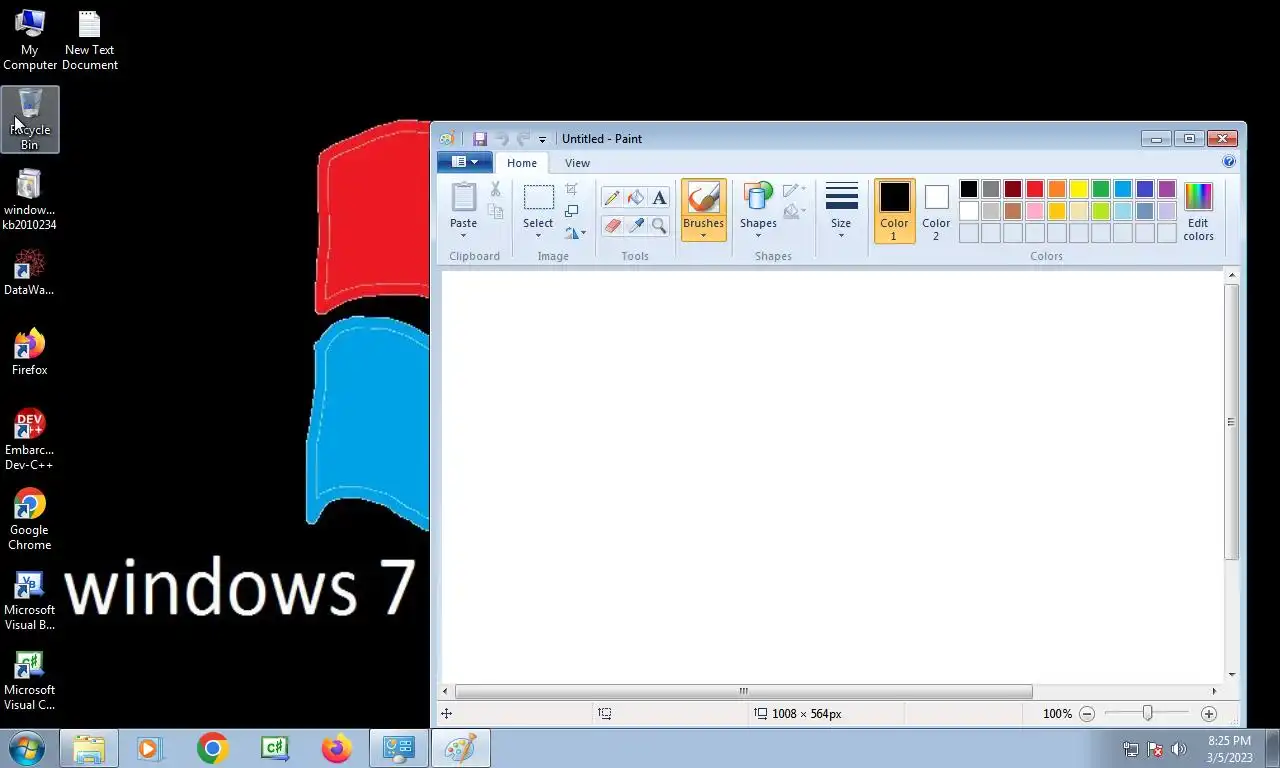Pick the yellow color swatch
The image size is (1280, 768).
[x=1079, y=189]
